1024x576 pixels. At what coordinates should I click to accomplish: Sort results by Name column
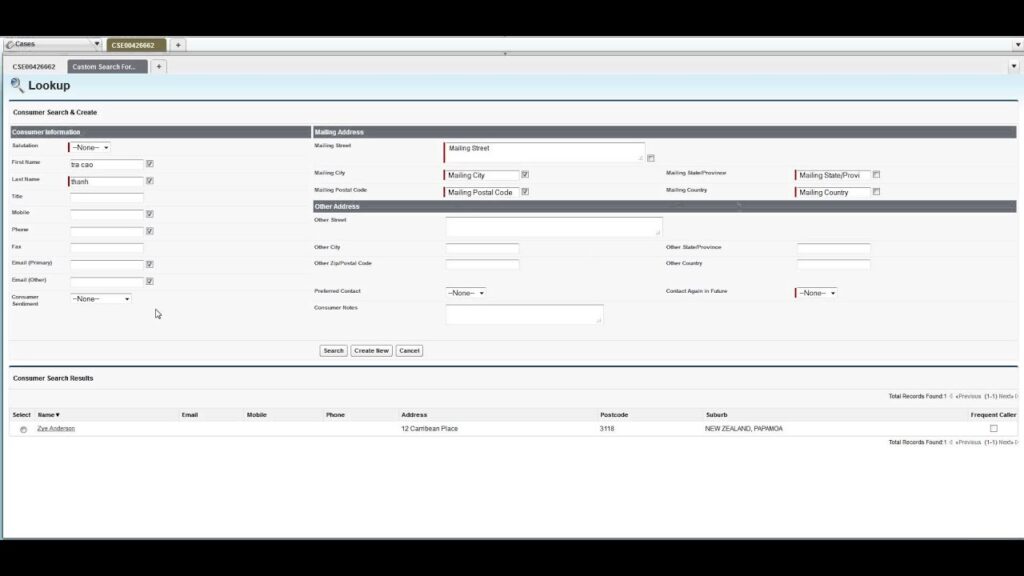point(48,415)
